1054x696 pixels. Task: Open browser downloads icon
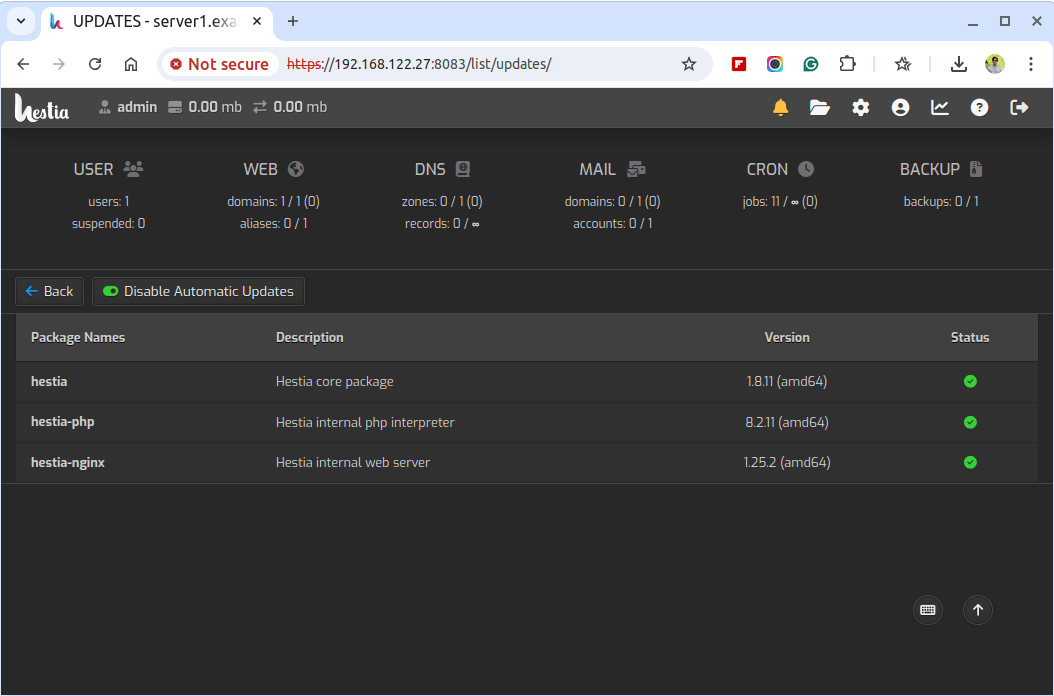point(959,64)
